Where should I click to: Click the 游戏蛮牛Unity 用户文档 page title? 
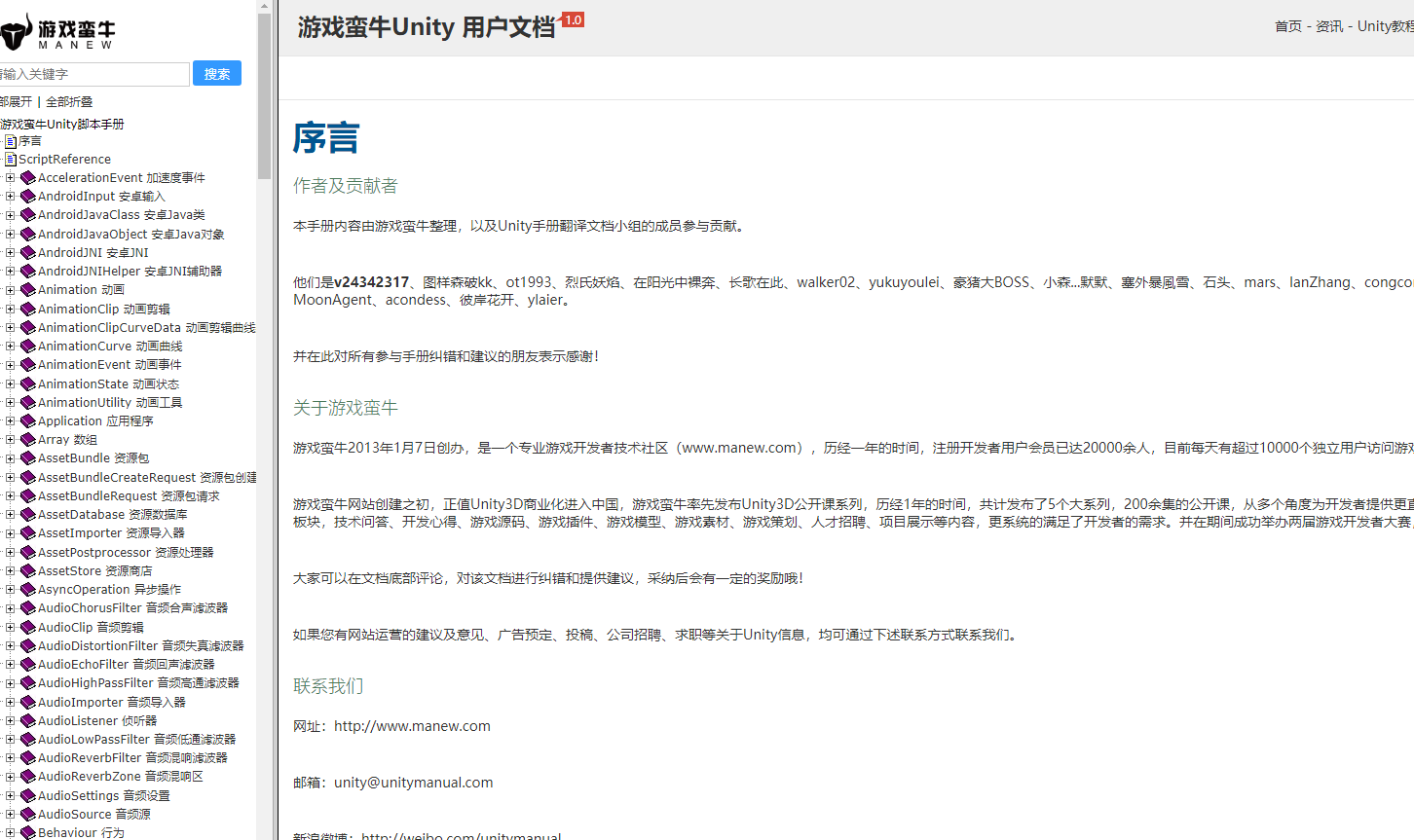[427, 27]
